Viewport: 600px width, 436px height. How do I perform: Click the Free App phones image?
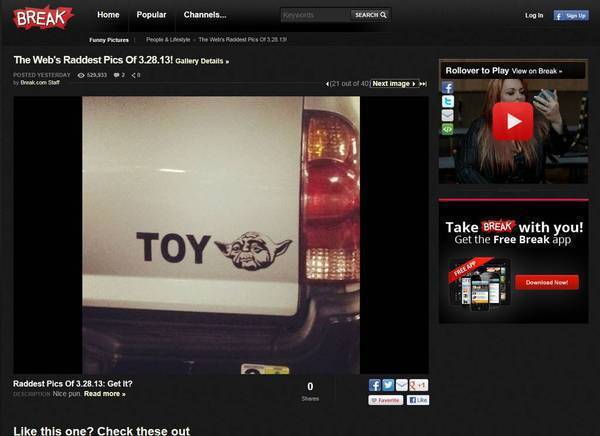tap(480, 284)
